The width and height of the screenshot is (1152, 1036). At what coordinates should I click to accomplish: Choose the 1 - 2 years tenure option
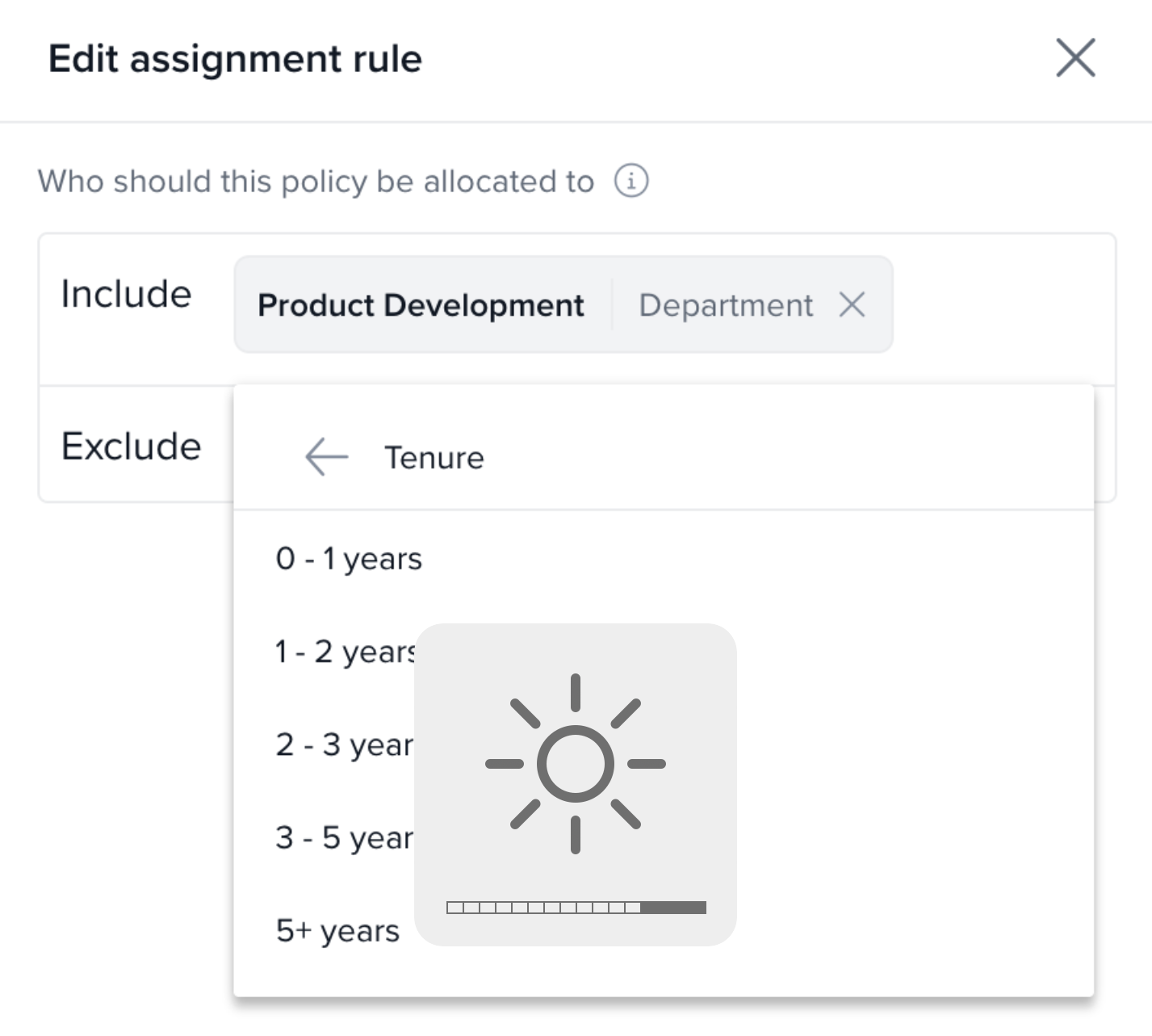(x=344, y=652)
